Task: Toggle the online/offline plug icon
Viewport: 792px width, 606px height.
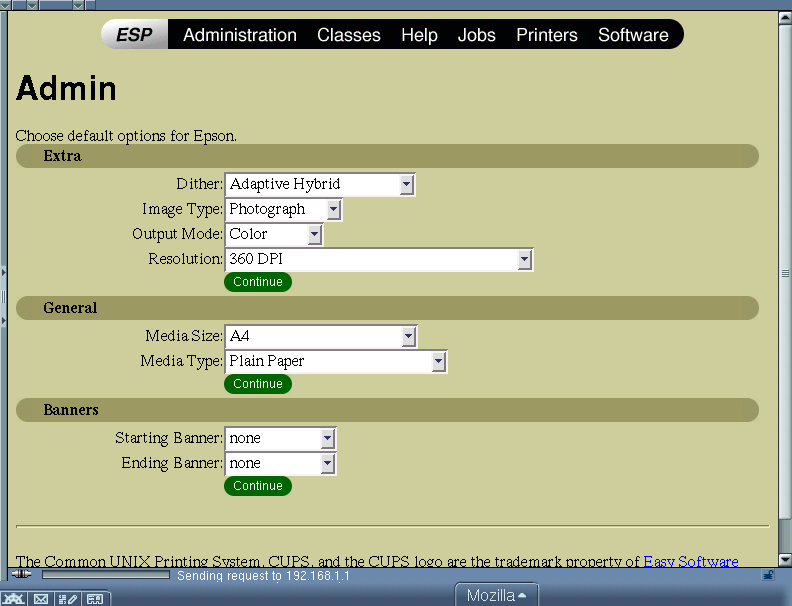Action: coord(21,574)
